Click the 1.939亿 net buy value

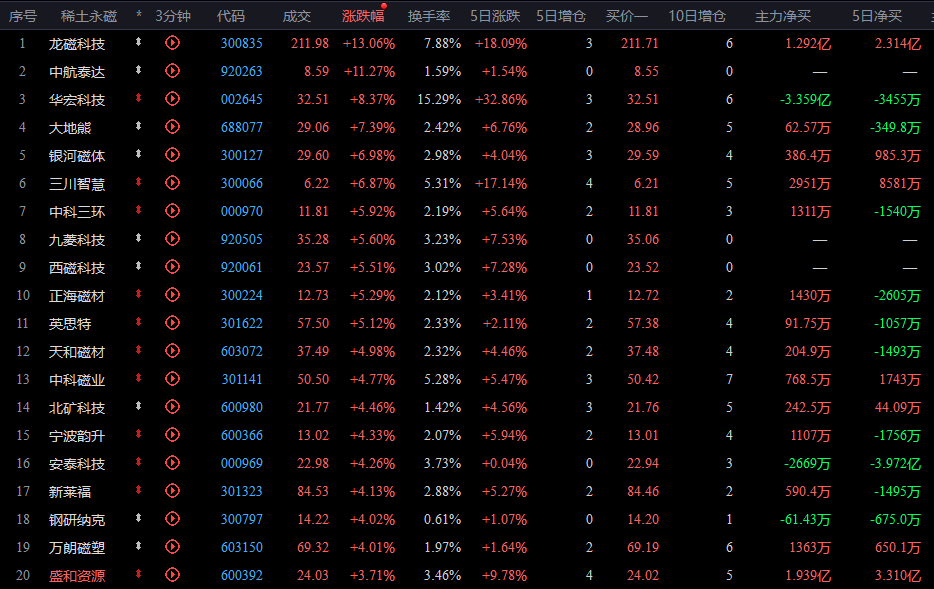coord(808,575)
